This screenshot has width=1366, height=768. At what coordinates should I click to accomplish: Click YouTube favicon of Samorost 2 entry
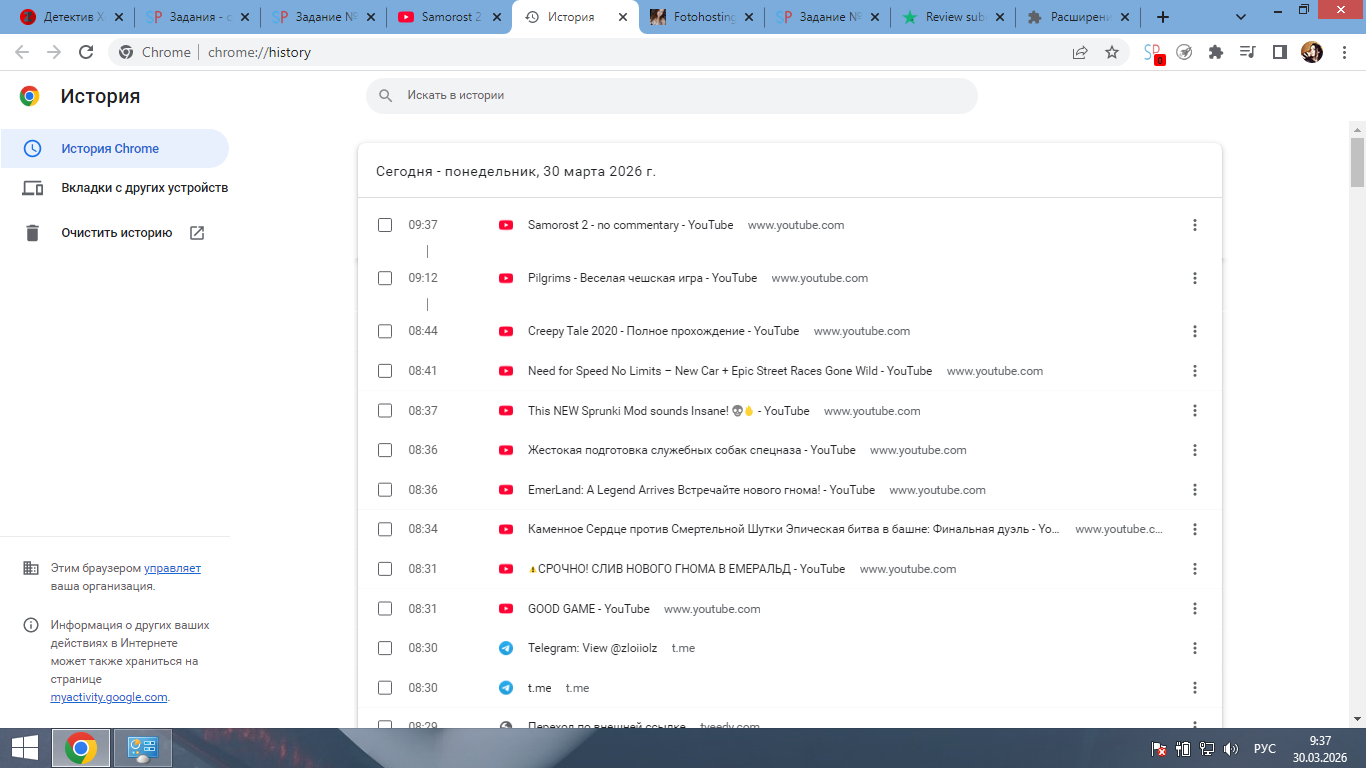pyautogui.click(x=506, y=225)
